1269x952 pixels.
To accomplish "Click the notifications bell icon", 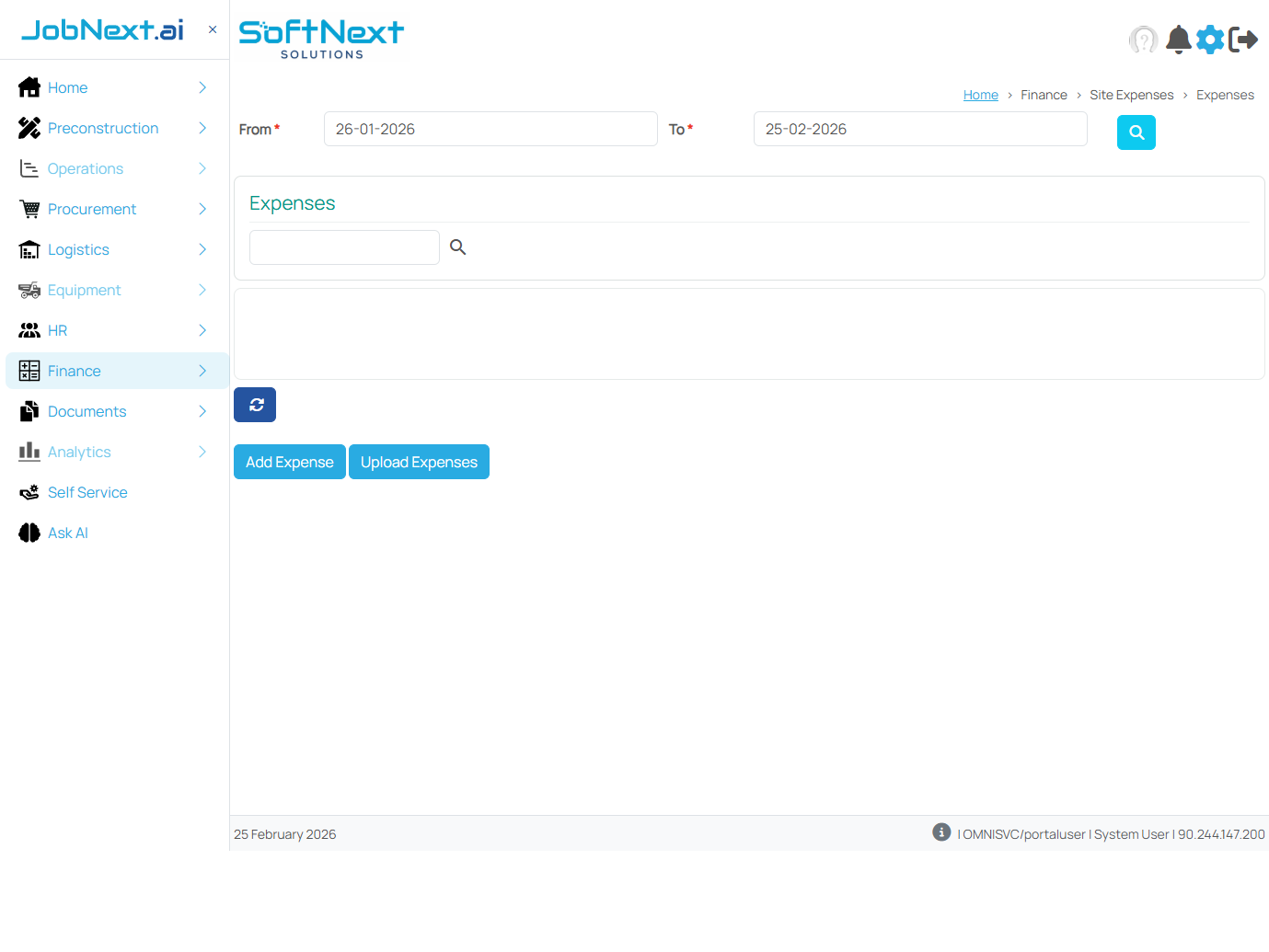I will 1178,39.
